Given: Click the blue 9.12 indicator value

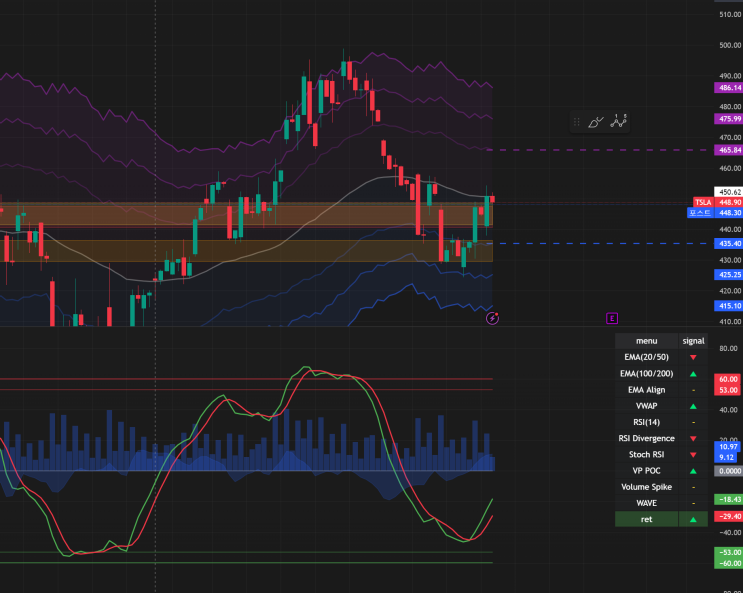Looking at the screenshot, I should pyautogui.click(x=726, y=457).
